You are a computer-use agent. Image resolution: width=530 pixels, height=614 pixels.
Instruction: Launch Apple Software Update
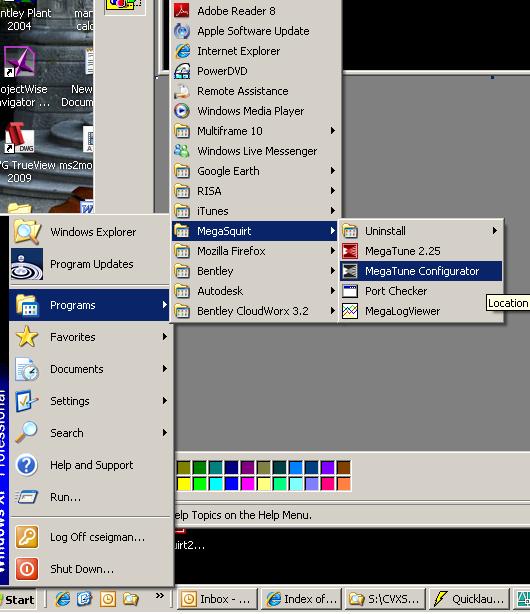tap(256, 31)
